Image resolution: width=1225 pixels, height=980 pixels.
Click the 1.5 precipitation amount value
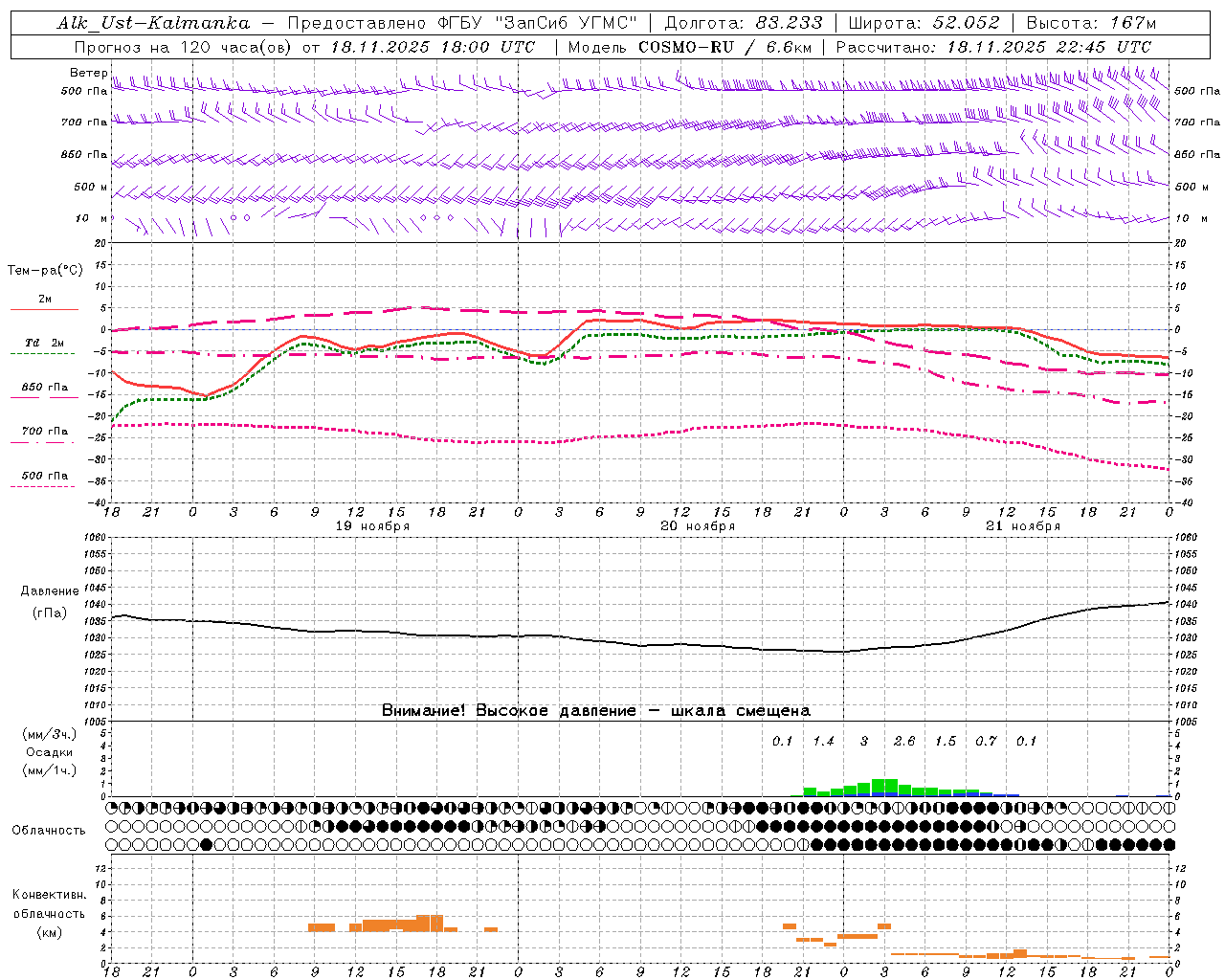pos(945,742)
